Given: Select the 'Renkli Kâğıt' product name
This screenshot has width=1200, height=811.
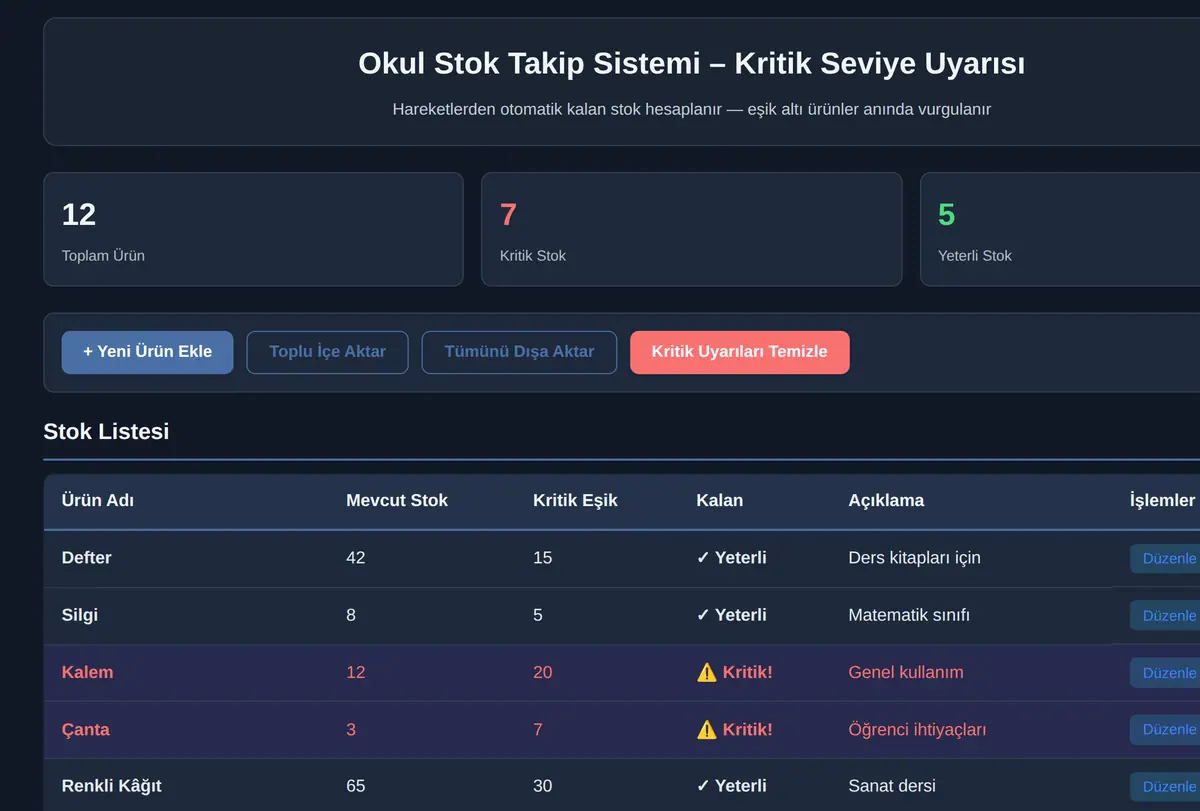Looking at the screenshot, I should (x=112, y=786).
